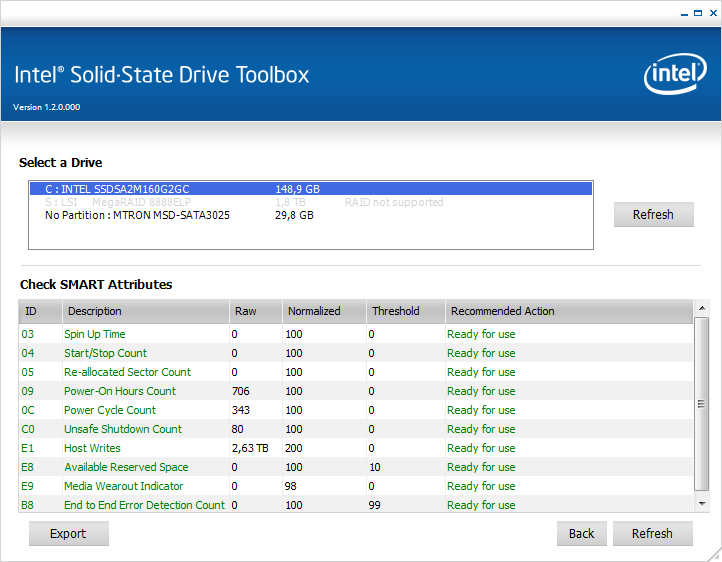Maximize the Toolbox window
This screenshot has height=562, width=722.
tap(698, 13)
